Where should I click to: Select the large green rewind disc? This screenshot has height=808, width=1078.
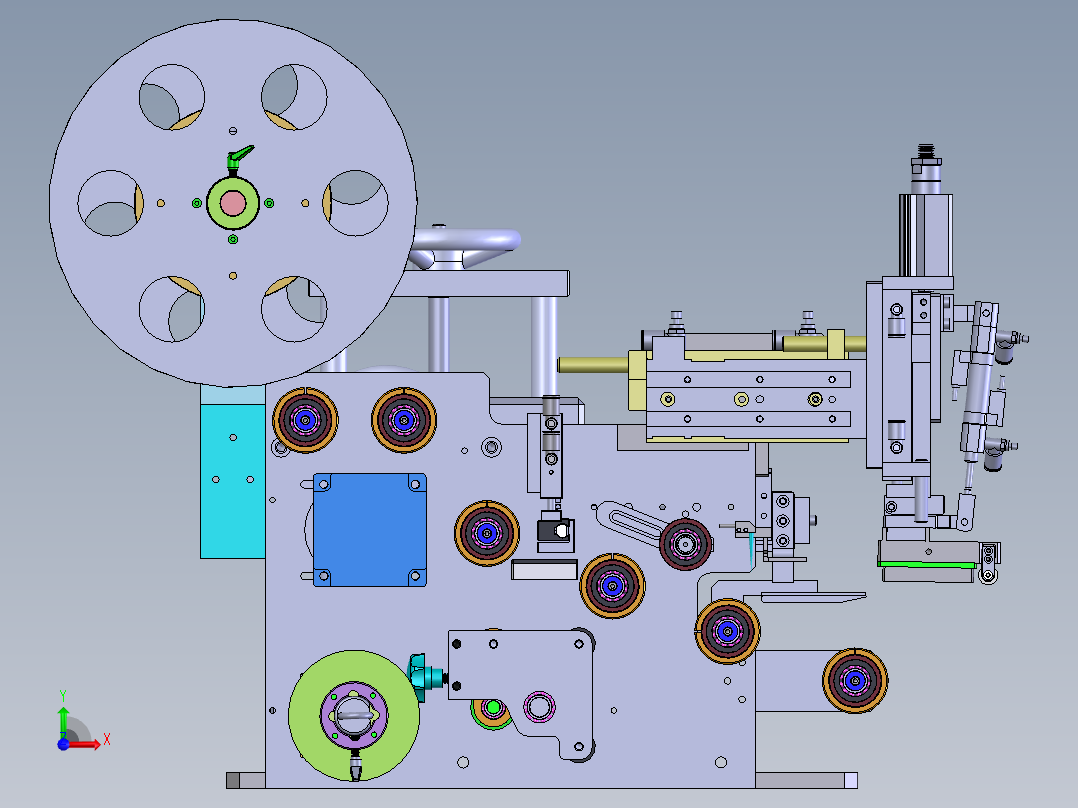354,715
